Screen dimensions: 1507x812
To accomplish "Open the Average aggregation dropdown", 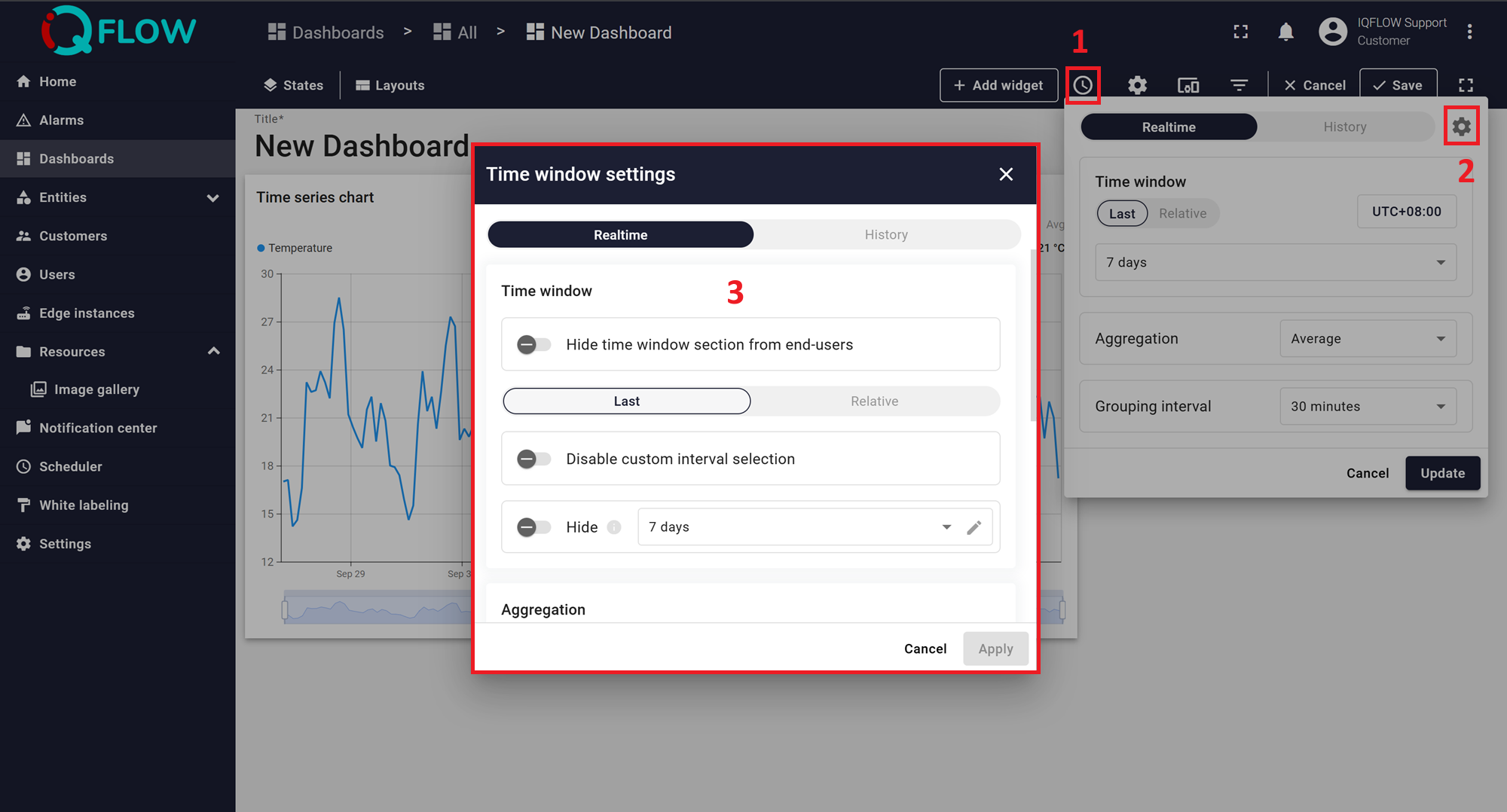I will 1368,338.
